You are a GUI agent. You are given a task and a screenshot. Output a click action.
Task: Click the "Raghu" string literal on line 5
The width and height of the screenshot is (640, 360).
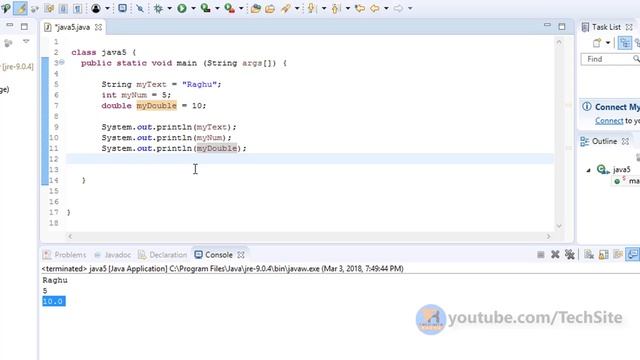pyautogui.click(x=199, y=84)
